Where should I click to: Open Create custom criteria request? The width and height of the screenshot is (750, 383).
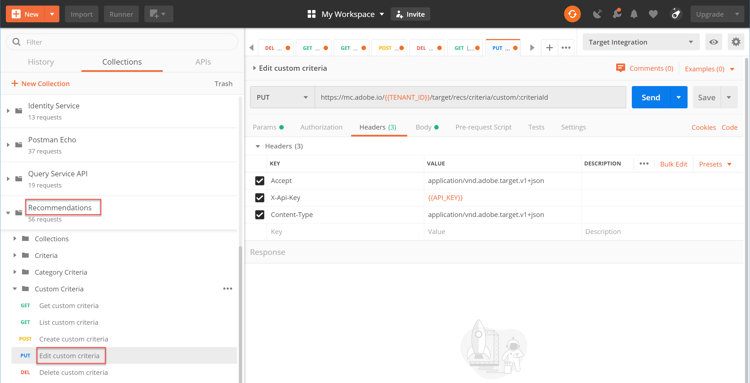[74, 339]
